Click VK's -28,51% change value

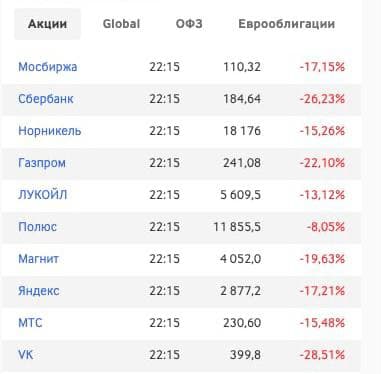322,355
